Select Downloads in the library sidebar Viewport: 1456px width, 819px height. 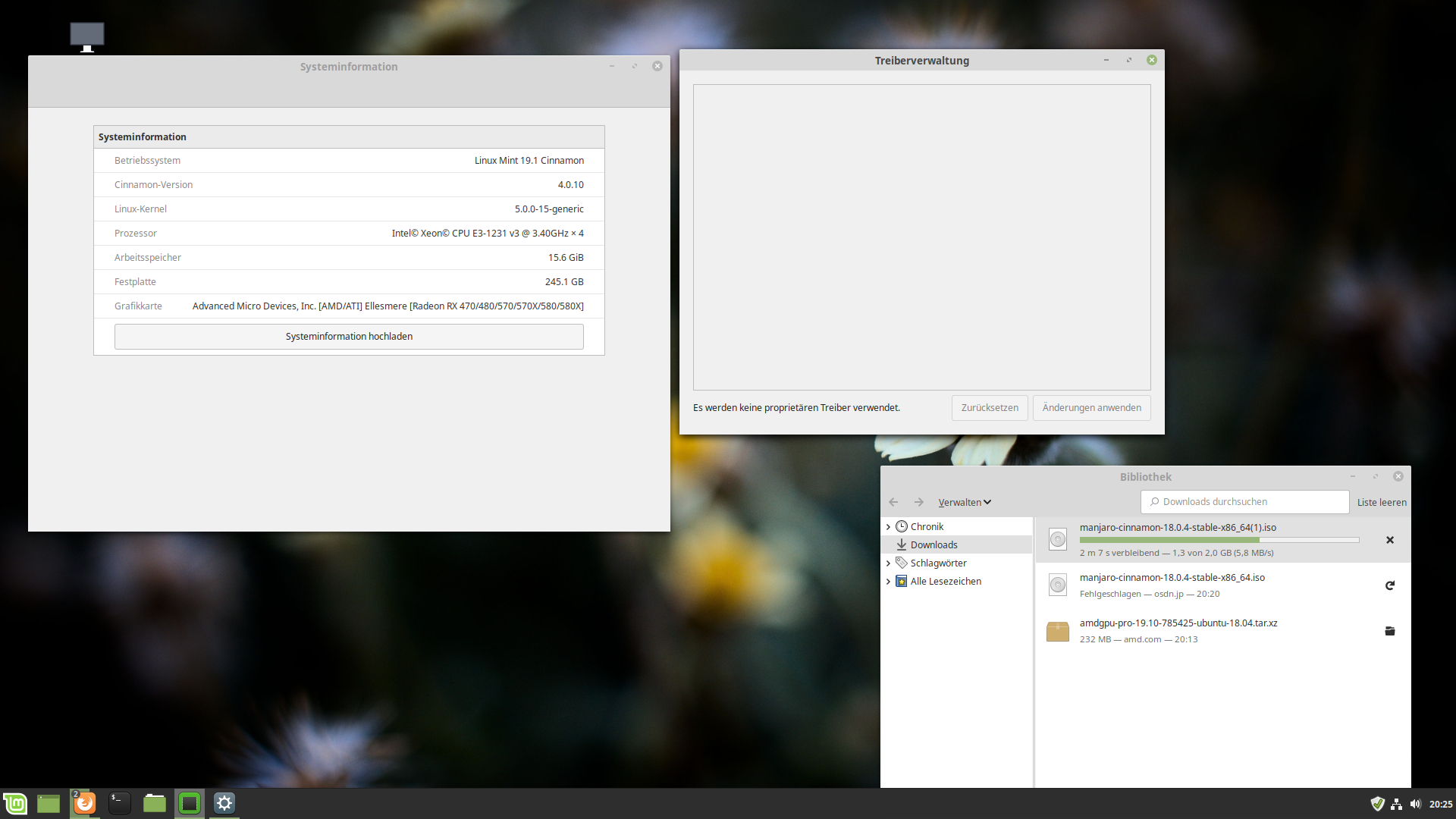(x=934, y=544)
